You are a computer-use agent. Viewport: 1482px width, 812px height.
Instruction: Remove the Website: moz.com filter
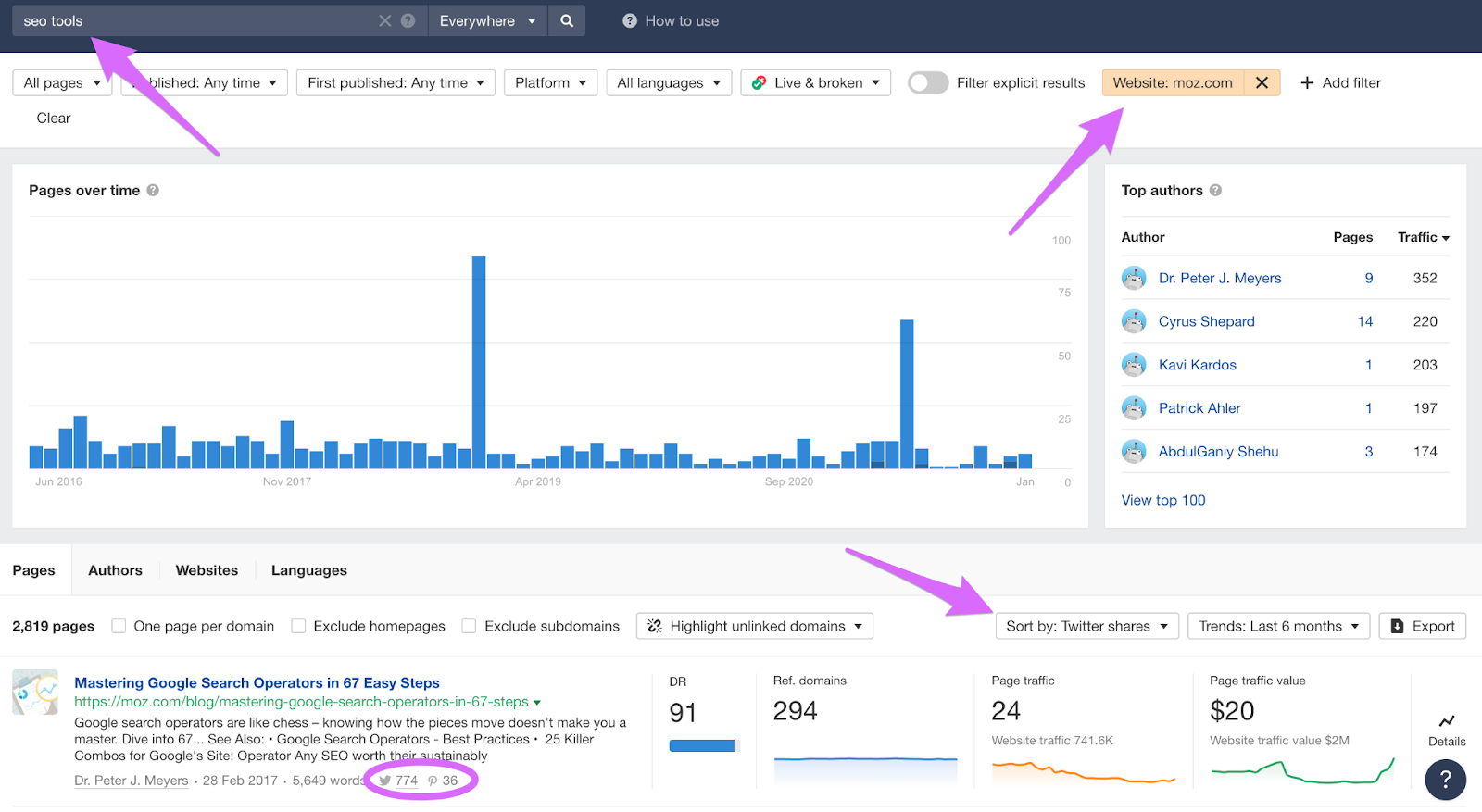[x=1262, y=82]
